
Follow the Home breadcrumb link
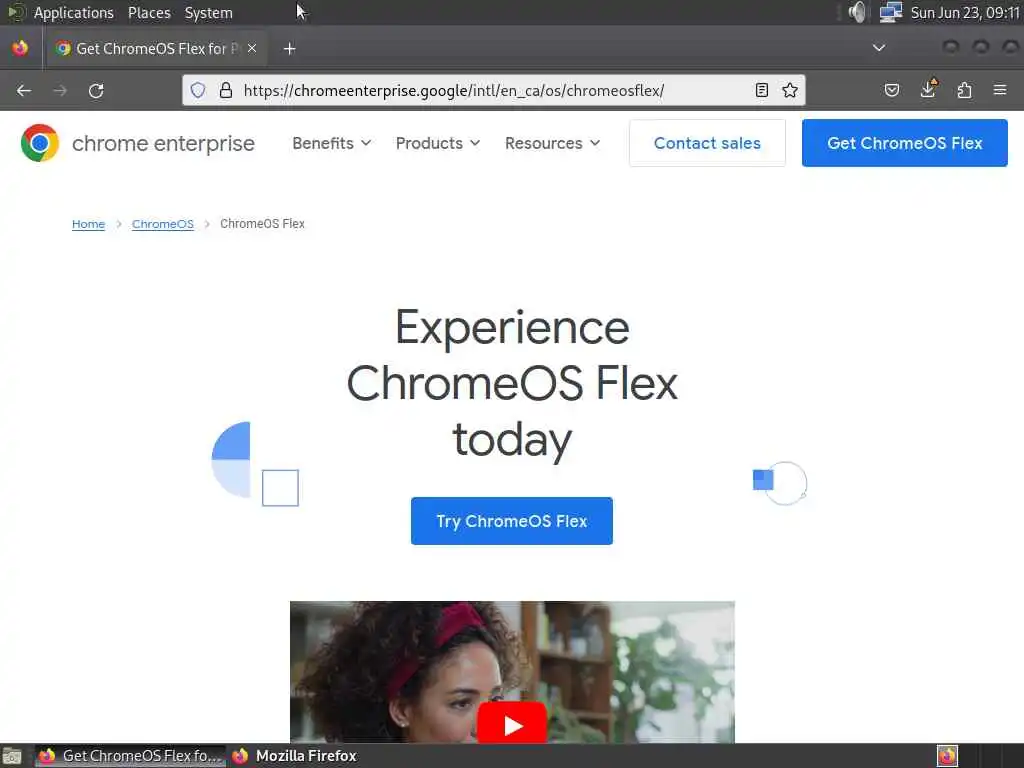point(88,224)
